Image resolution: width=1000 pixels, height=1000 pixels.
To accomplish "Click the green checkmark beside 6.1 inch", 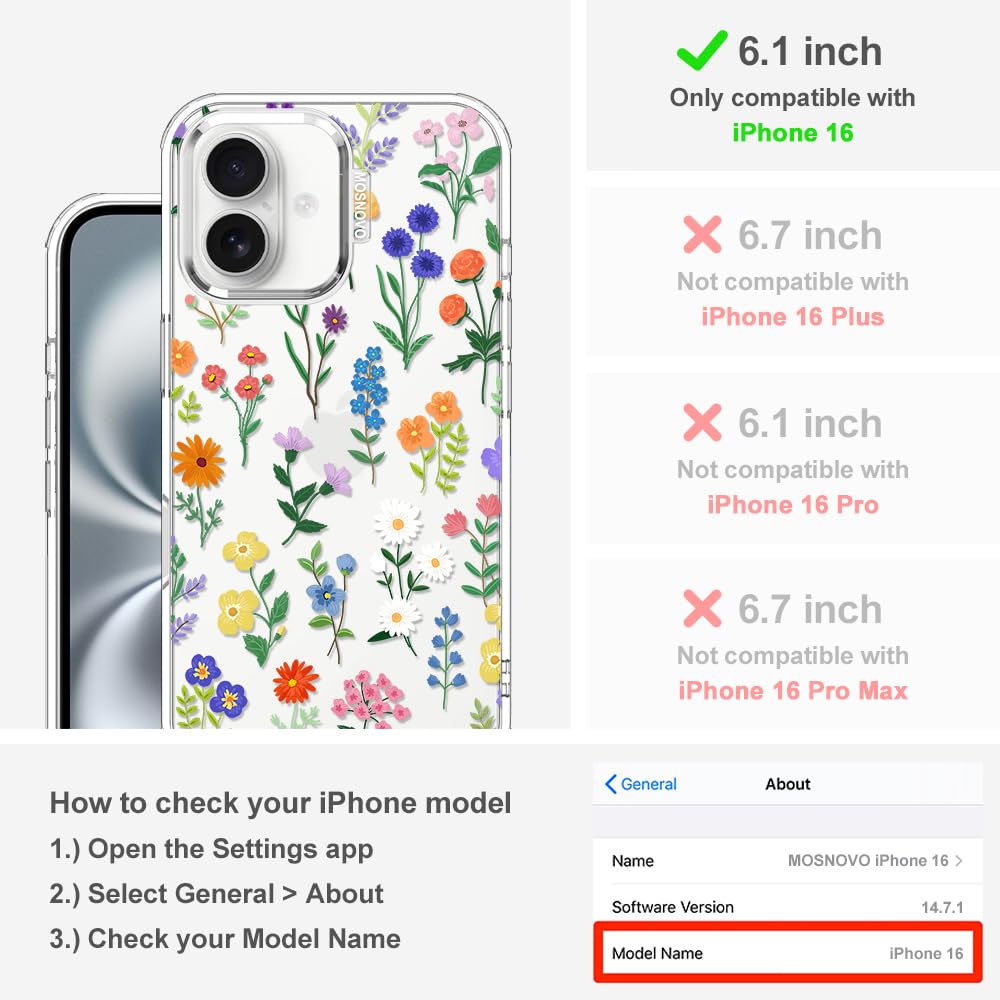I will tap(702, 50).
